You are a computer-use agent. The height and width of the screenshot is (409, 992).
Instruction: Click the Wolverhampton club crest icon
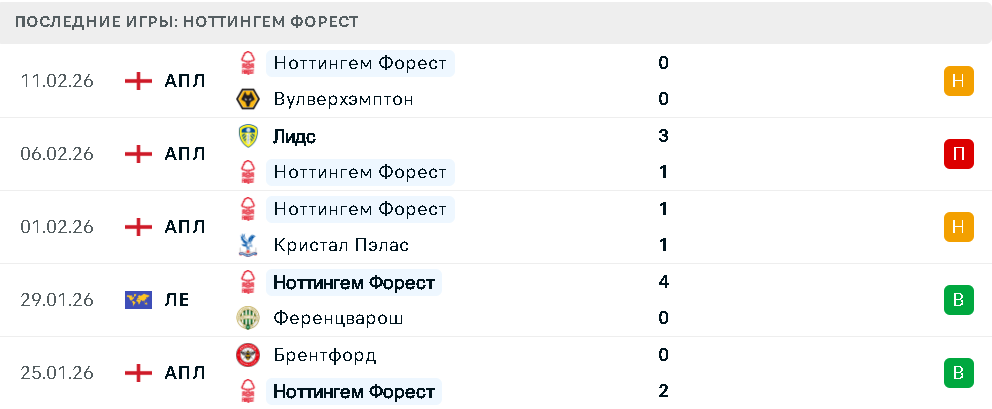(x=247, y=99)
